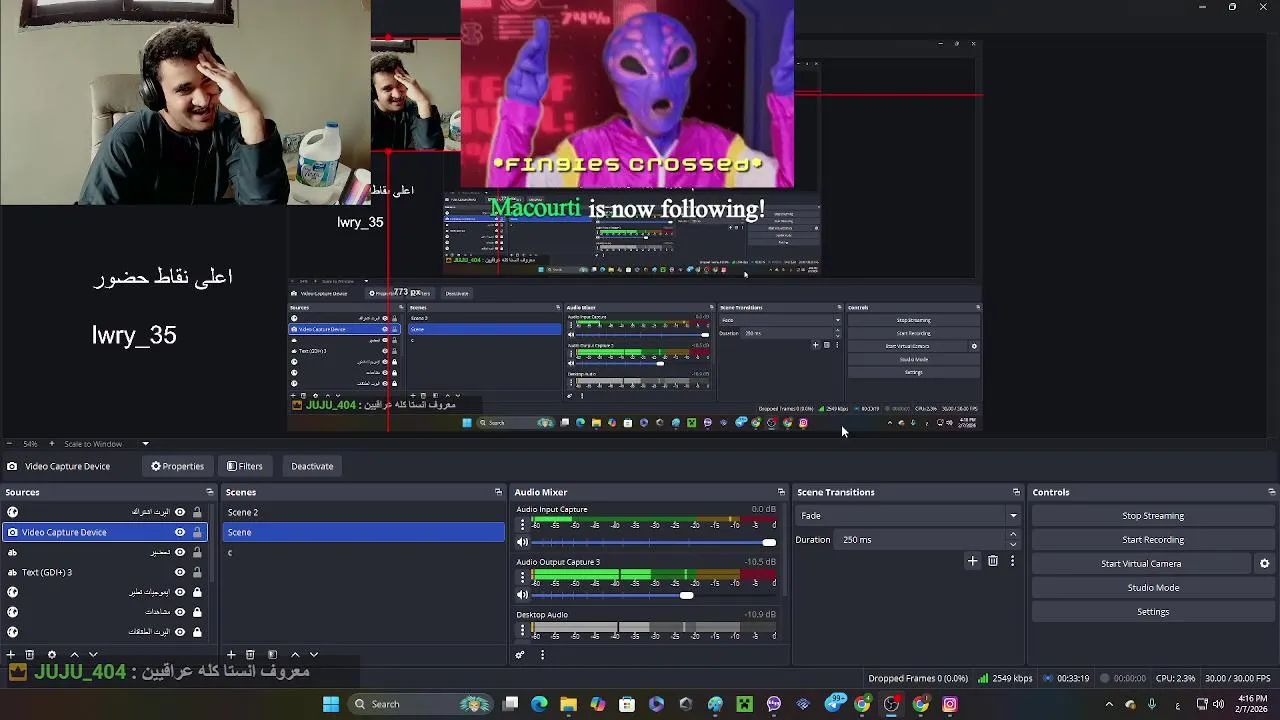Add a scene transition with plus icon

(x=972, y=561)
